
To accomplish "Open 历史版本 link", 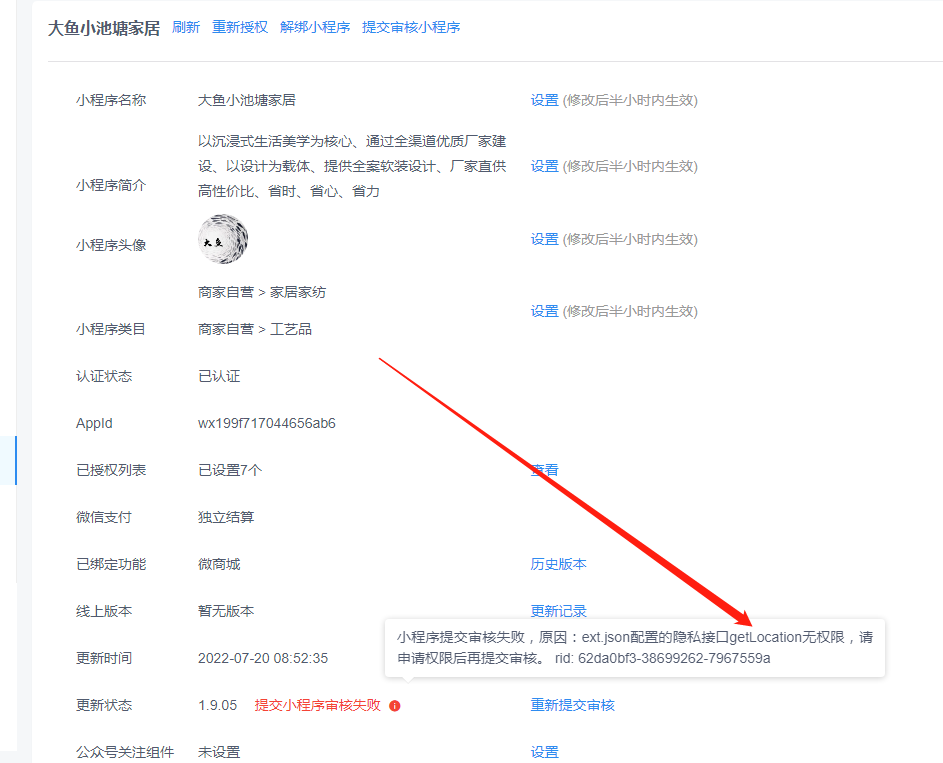I will click(x=558, y=564).
